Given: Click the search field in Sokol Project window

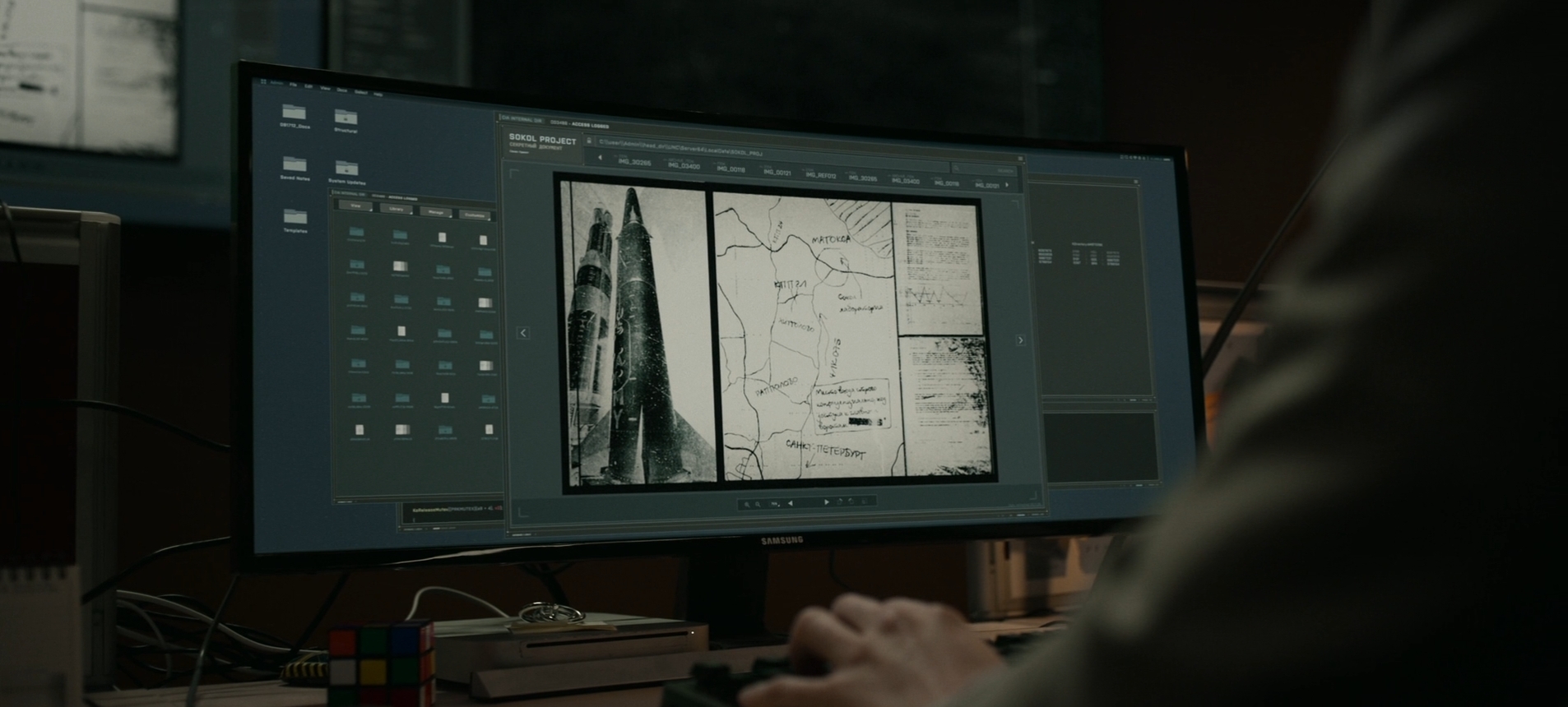Looking at the screenshot, I should [983, 169].
